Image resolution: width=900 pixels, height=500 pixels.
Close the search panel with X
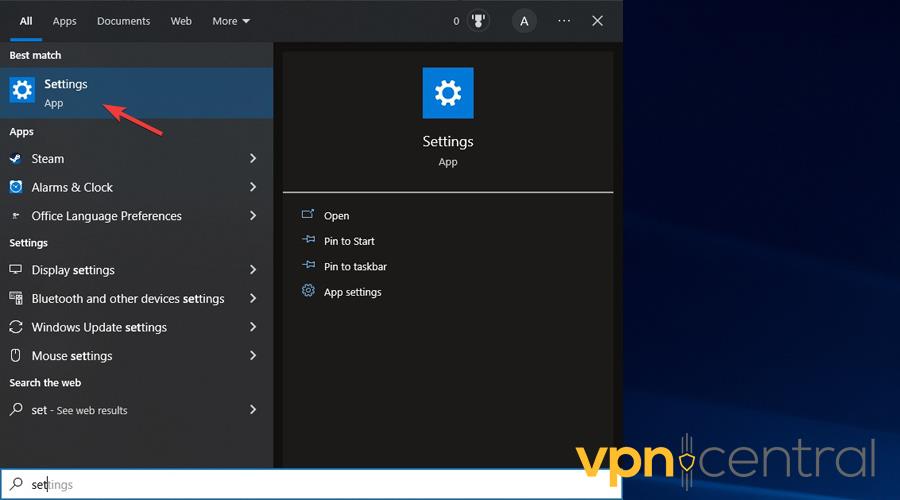[x=598, y=21]
